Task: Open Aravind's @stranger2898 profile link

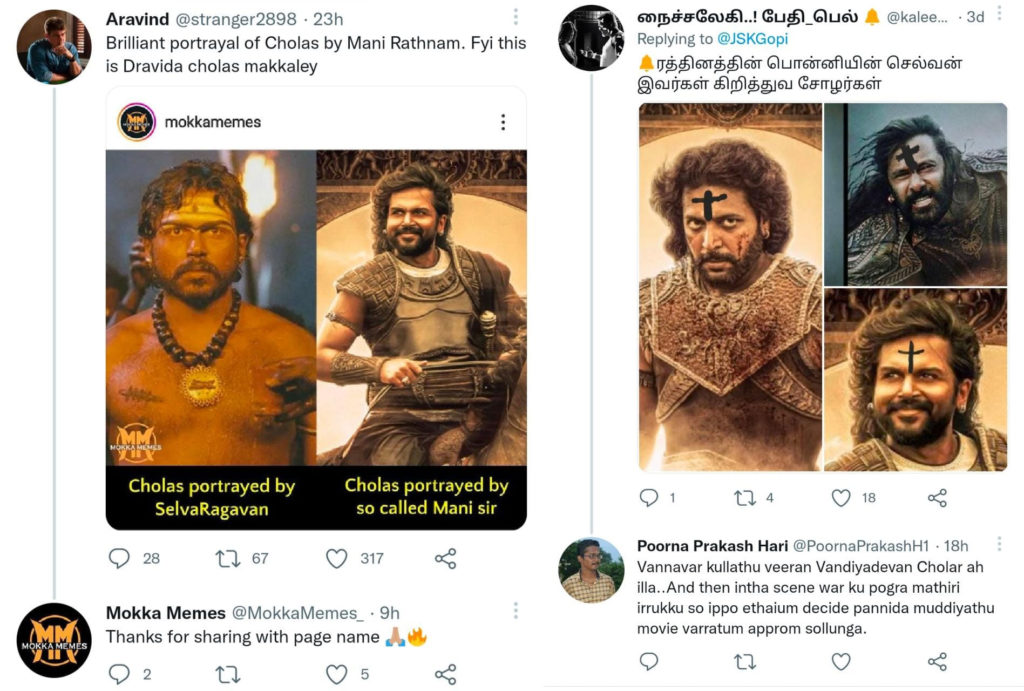Action: click(x=234, y=18)
